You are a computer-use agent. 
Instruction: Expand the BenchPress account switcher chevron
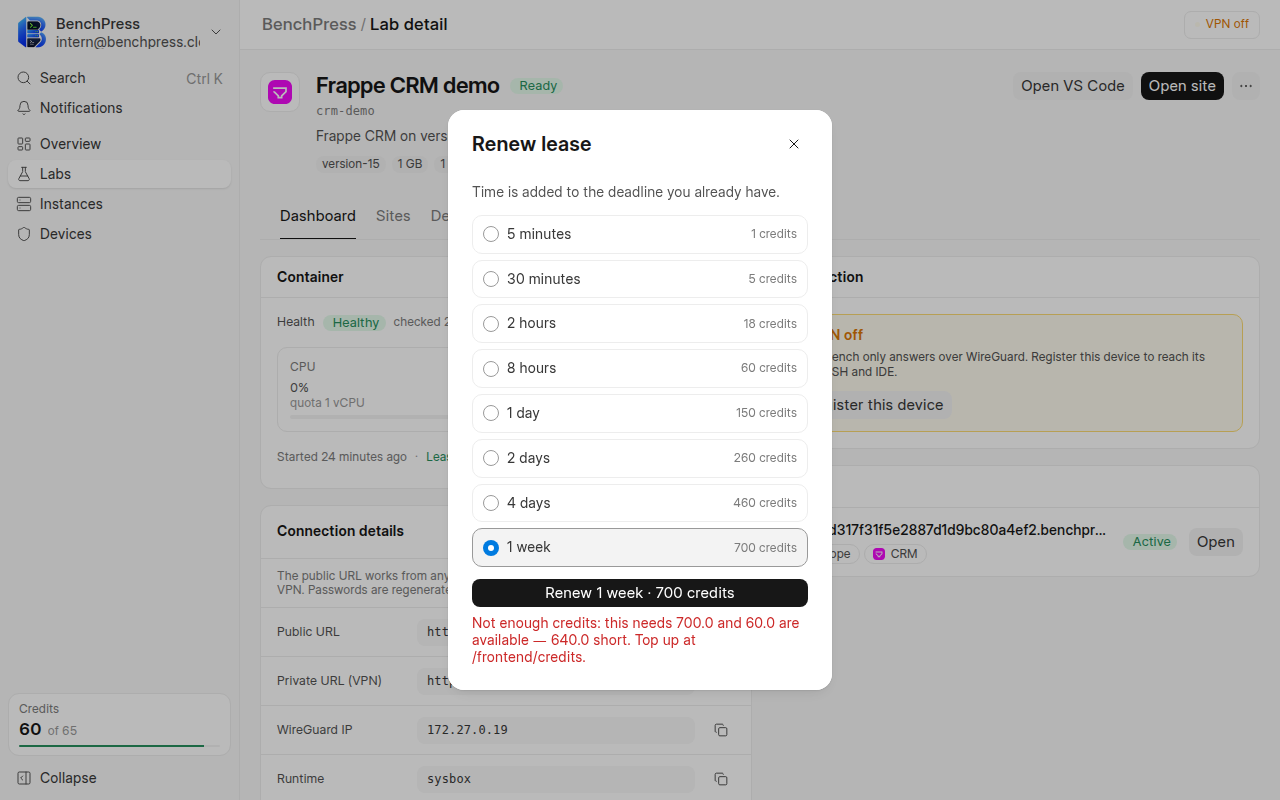coord(216,32)
